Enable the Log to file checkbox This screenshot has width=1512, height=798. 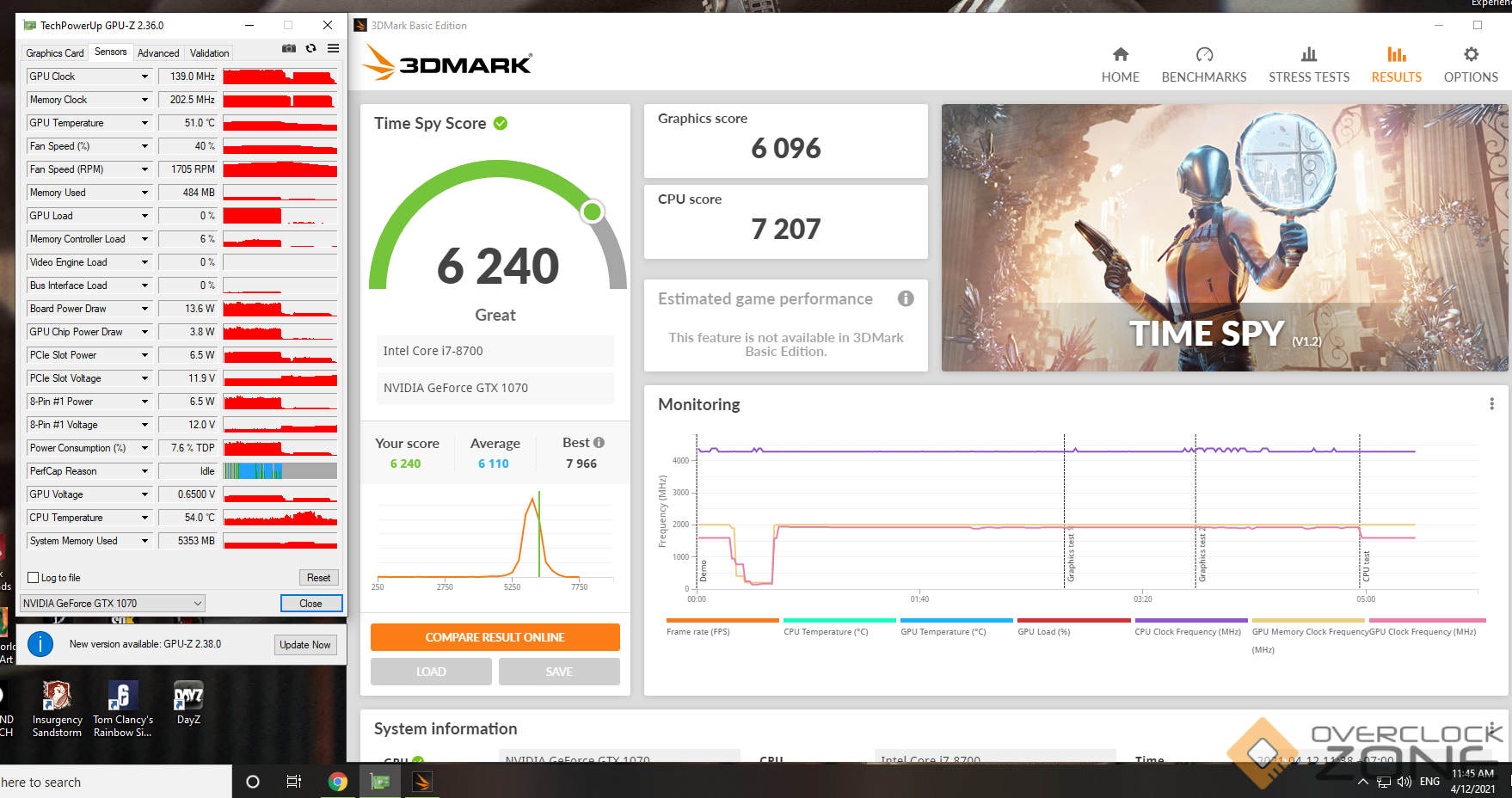(34, 578)
